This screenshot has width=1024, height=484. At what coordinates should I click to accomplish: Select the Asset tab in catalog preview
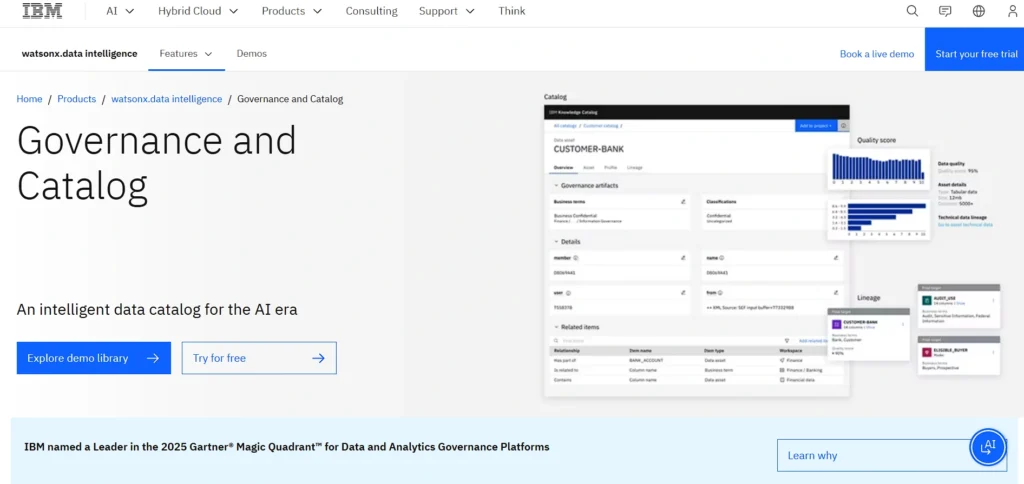[588, 168]
